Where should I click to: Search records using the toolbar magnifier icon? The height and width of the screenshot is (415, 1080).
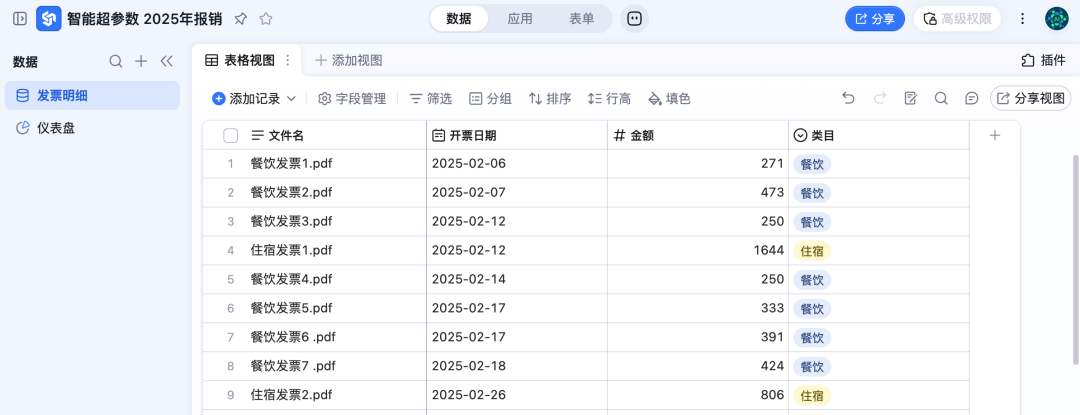coord(941,98)
